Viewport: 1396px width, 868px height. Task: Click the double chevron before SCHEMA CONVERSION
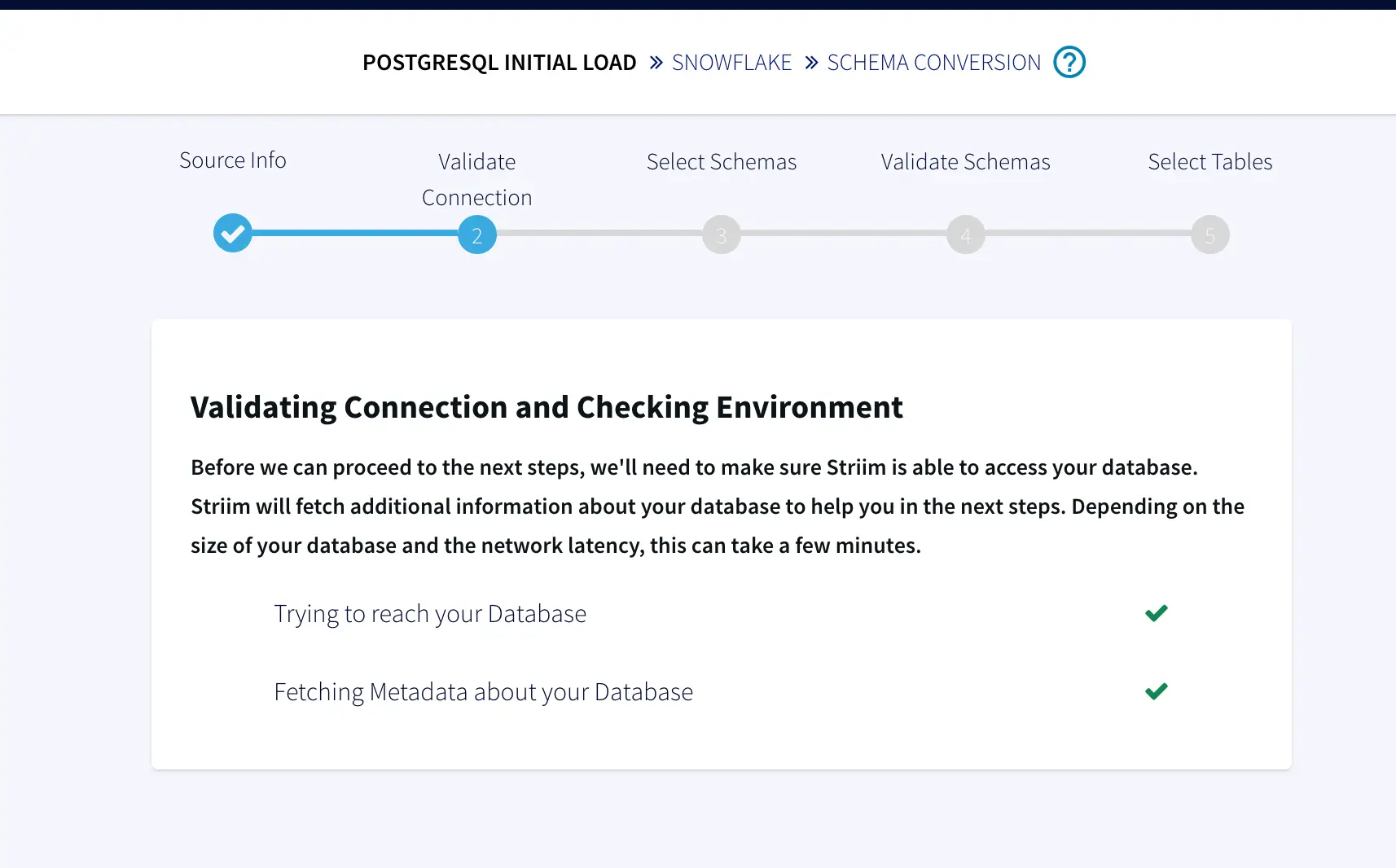pyautogui.click(x=811, y=63)
